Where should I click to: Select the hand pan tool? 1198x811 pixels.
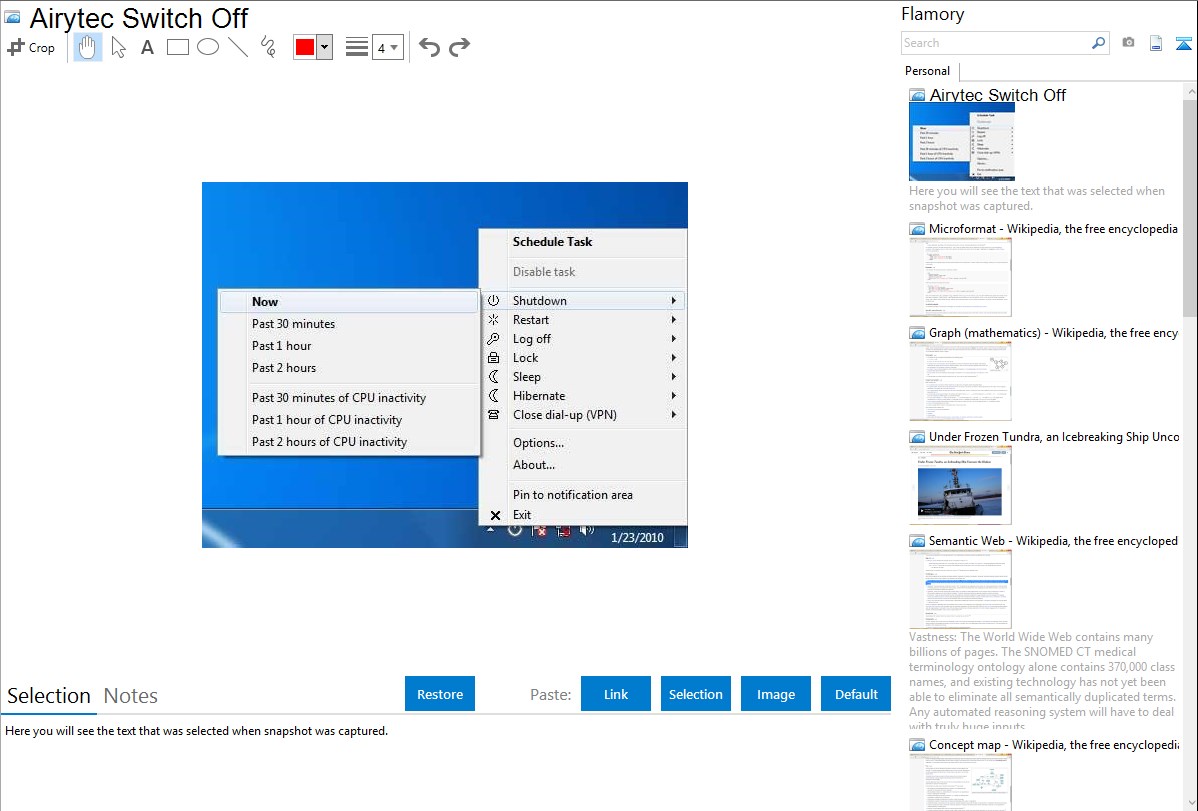[x=87, y=47]
